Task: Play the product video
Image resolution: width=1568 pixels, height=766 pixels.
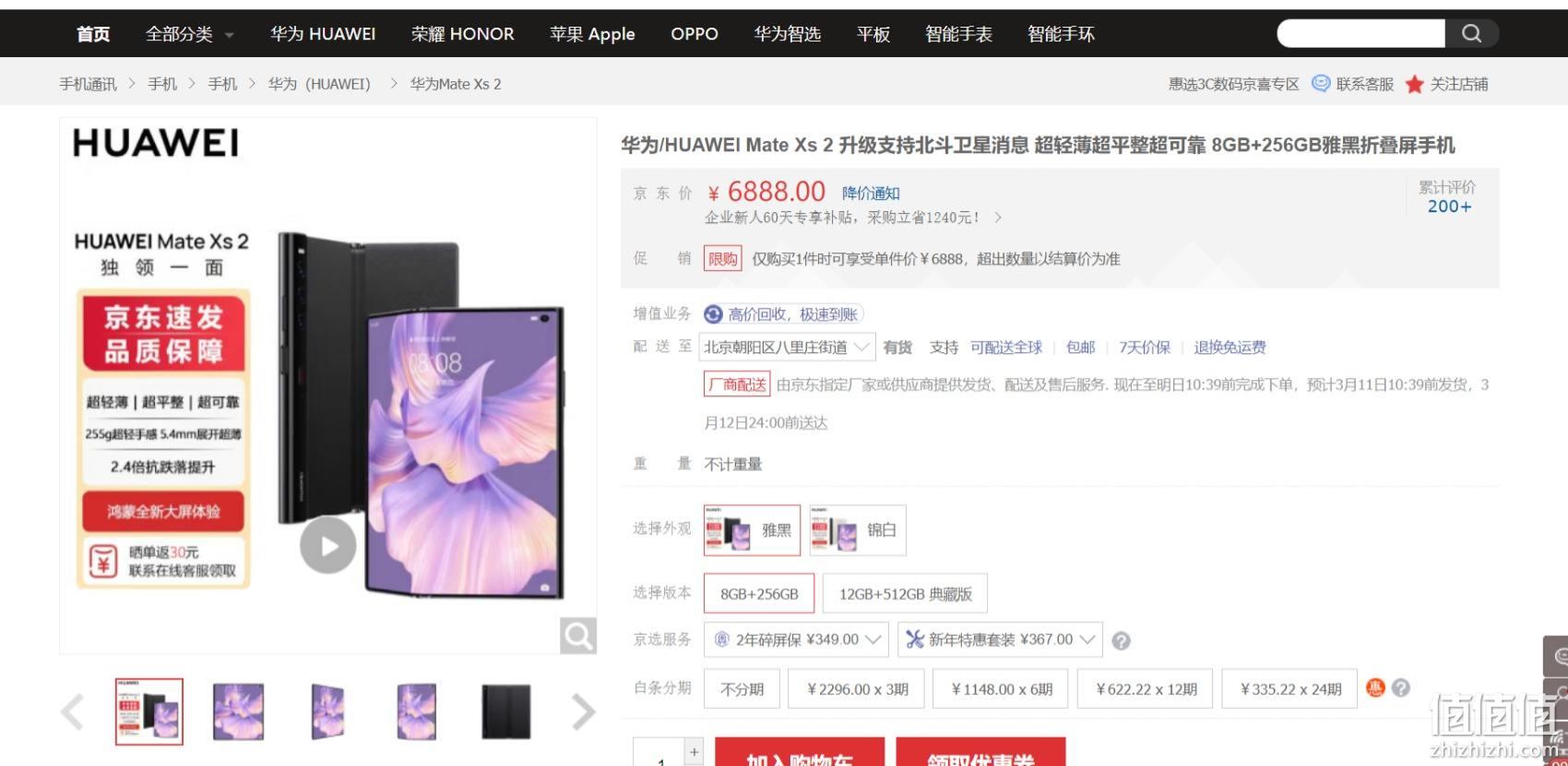Action: (x=327, y=545)
